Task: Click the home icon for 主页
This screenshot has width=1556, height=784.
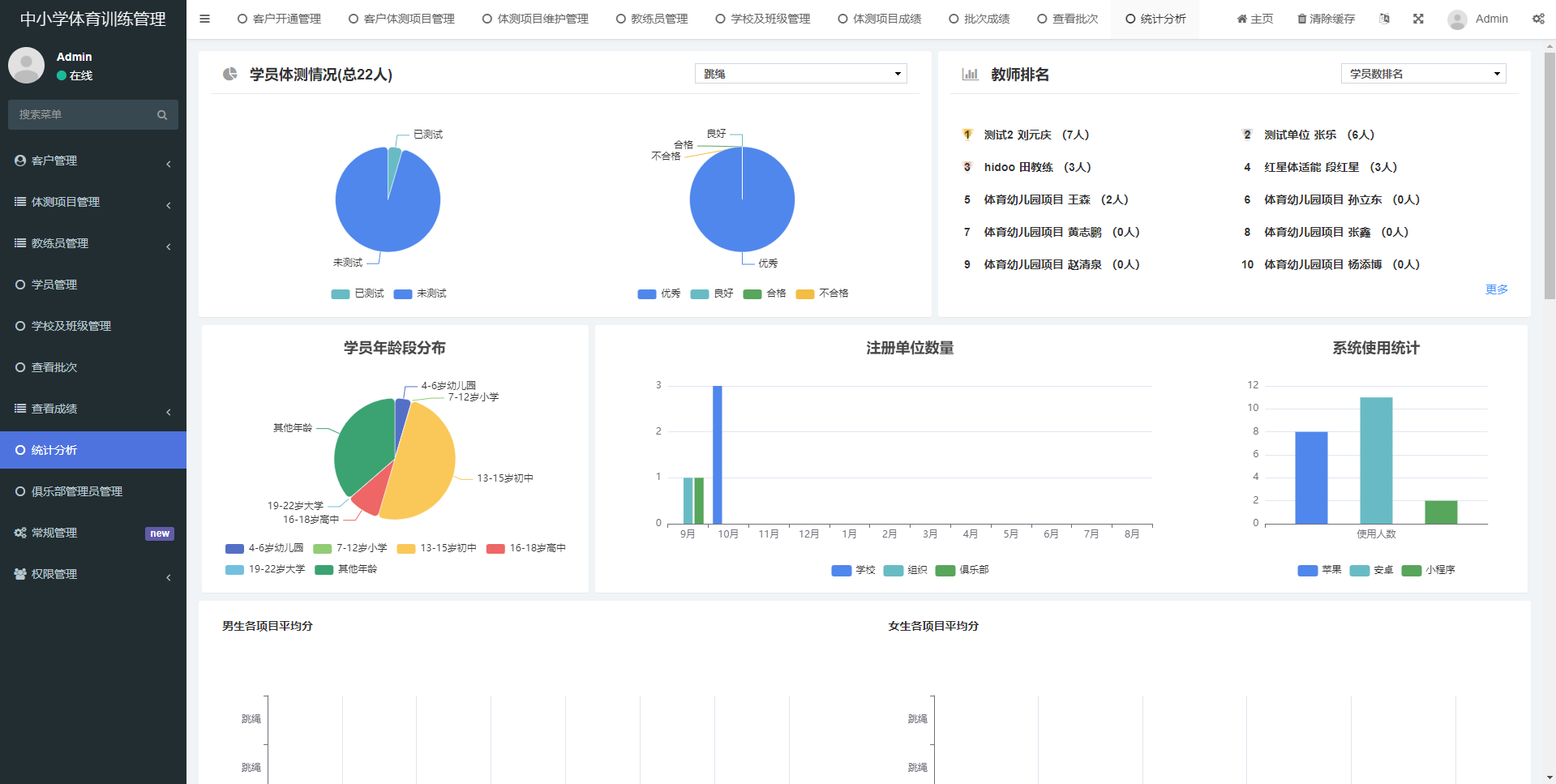Action: pyautogui.click(x=1241, y=19)
